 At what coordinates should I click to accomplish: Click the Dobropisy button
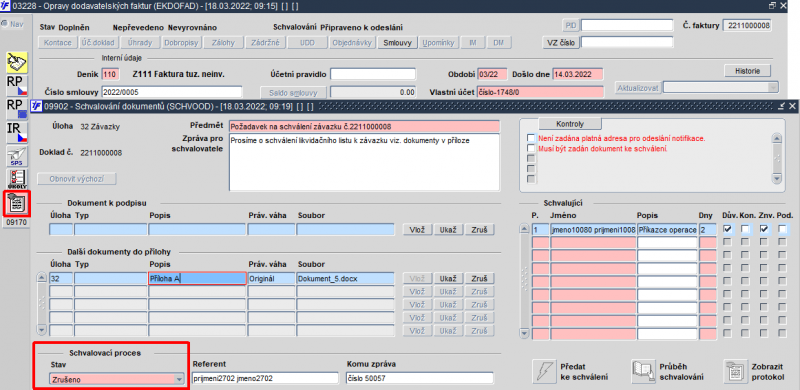(181, 43)
